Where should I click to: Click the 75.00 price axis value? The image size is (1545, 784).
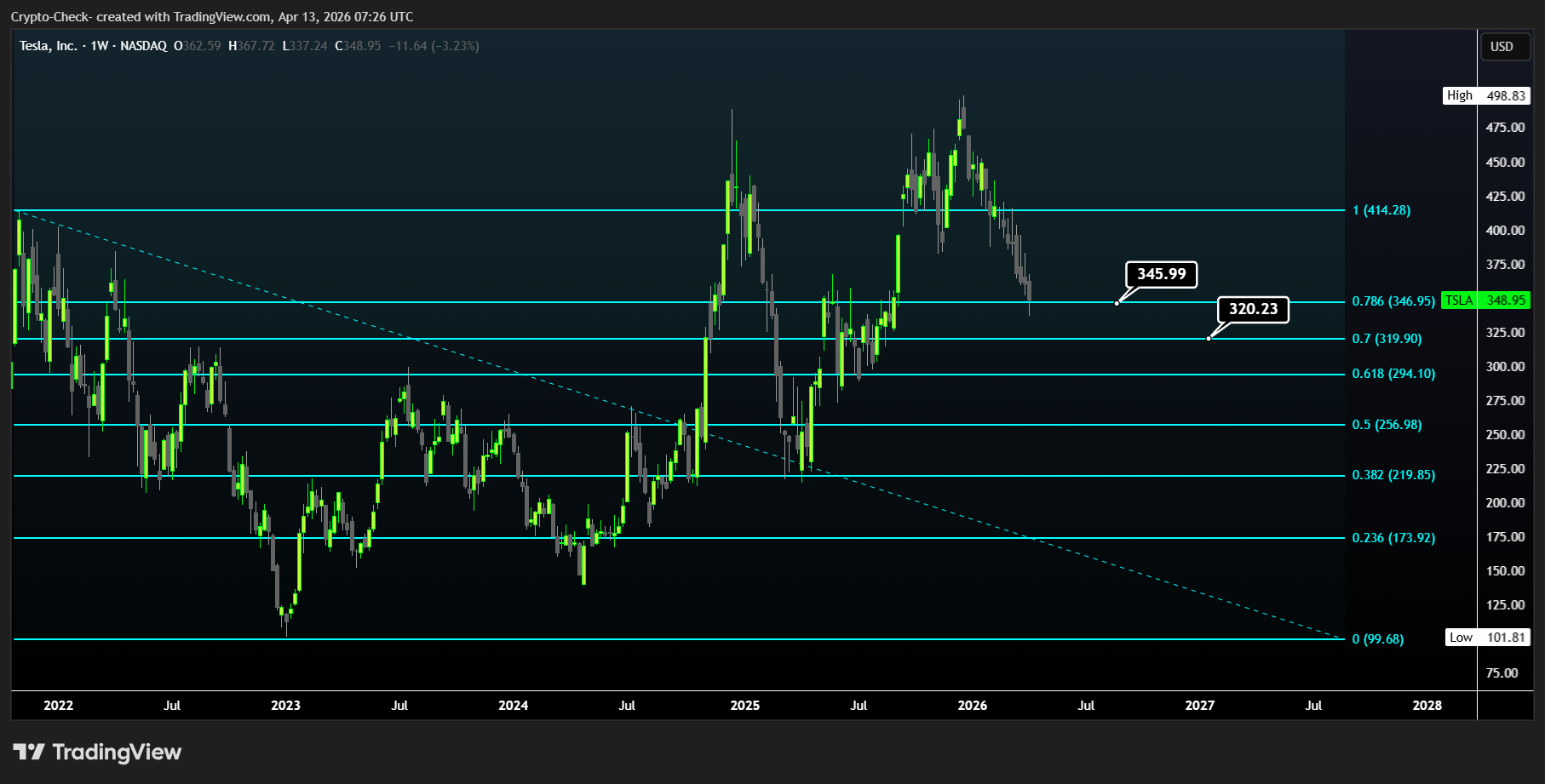point(1502,673)
